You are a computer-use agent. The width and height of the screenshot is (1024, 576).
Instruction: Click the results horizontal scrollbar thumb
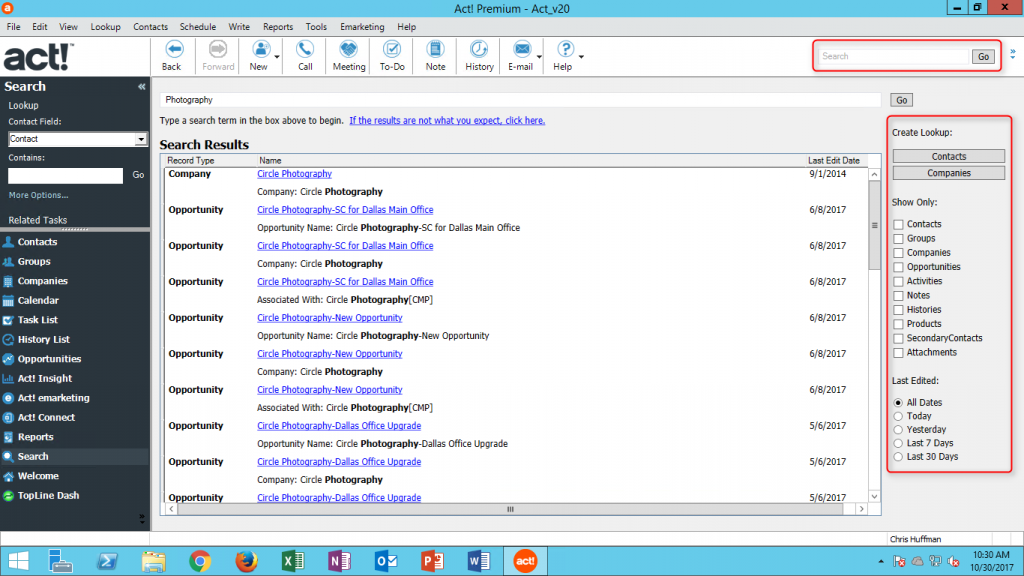[510, 509]
